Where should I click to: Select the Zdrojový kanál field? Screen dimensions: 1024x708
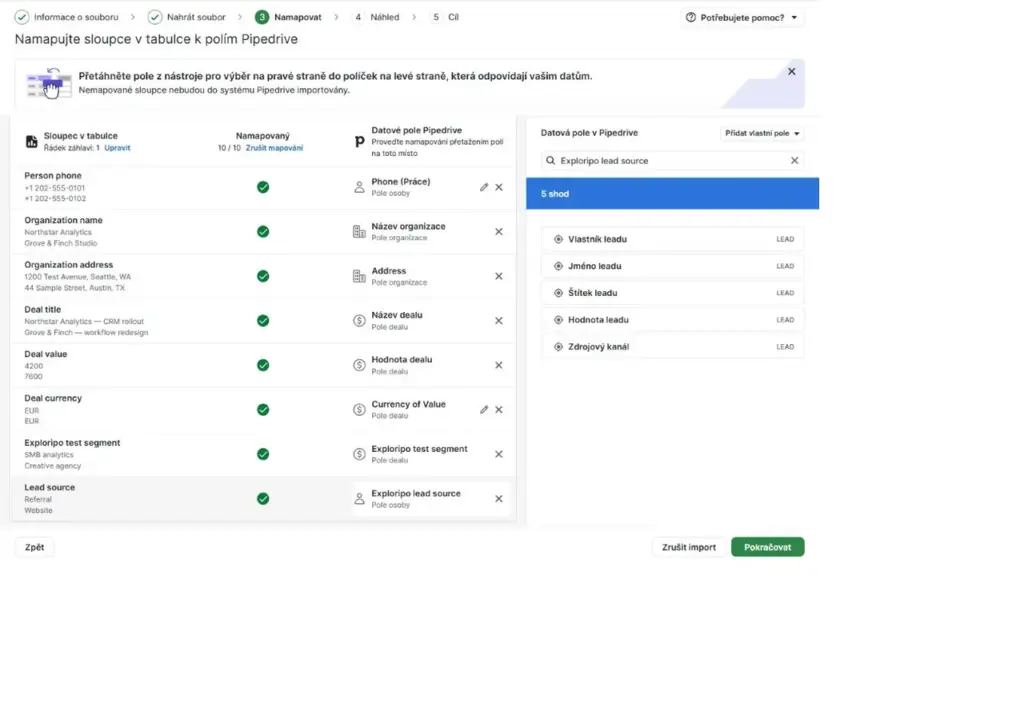673,347
